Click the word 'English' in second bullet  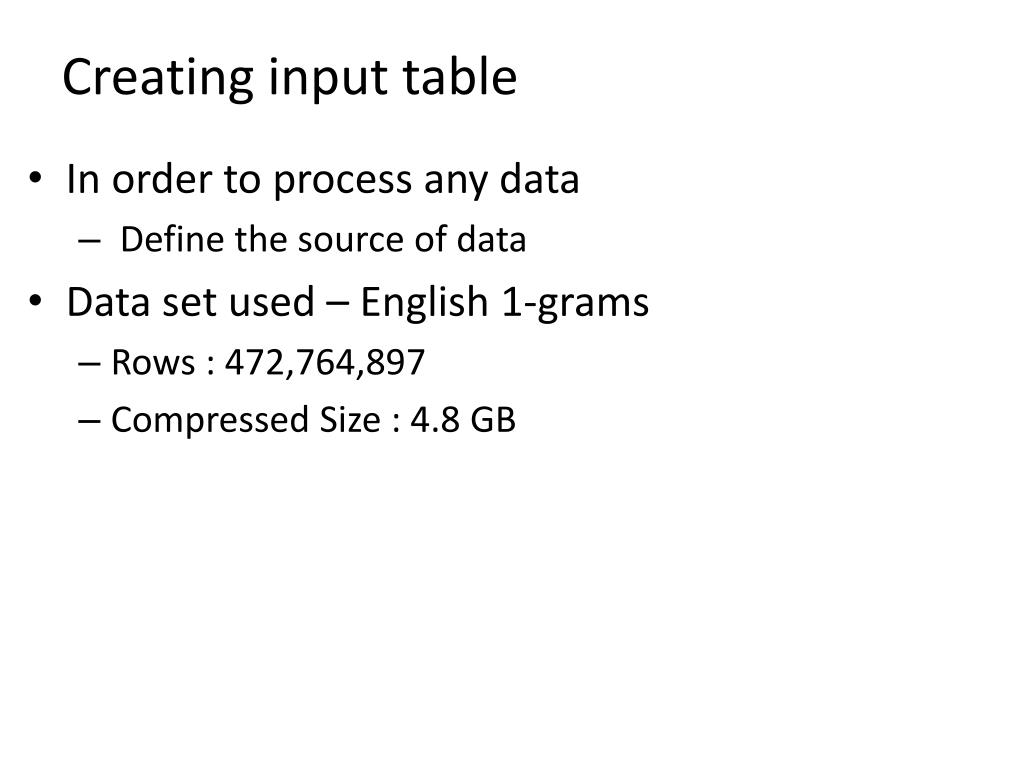(424, 302)
